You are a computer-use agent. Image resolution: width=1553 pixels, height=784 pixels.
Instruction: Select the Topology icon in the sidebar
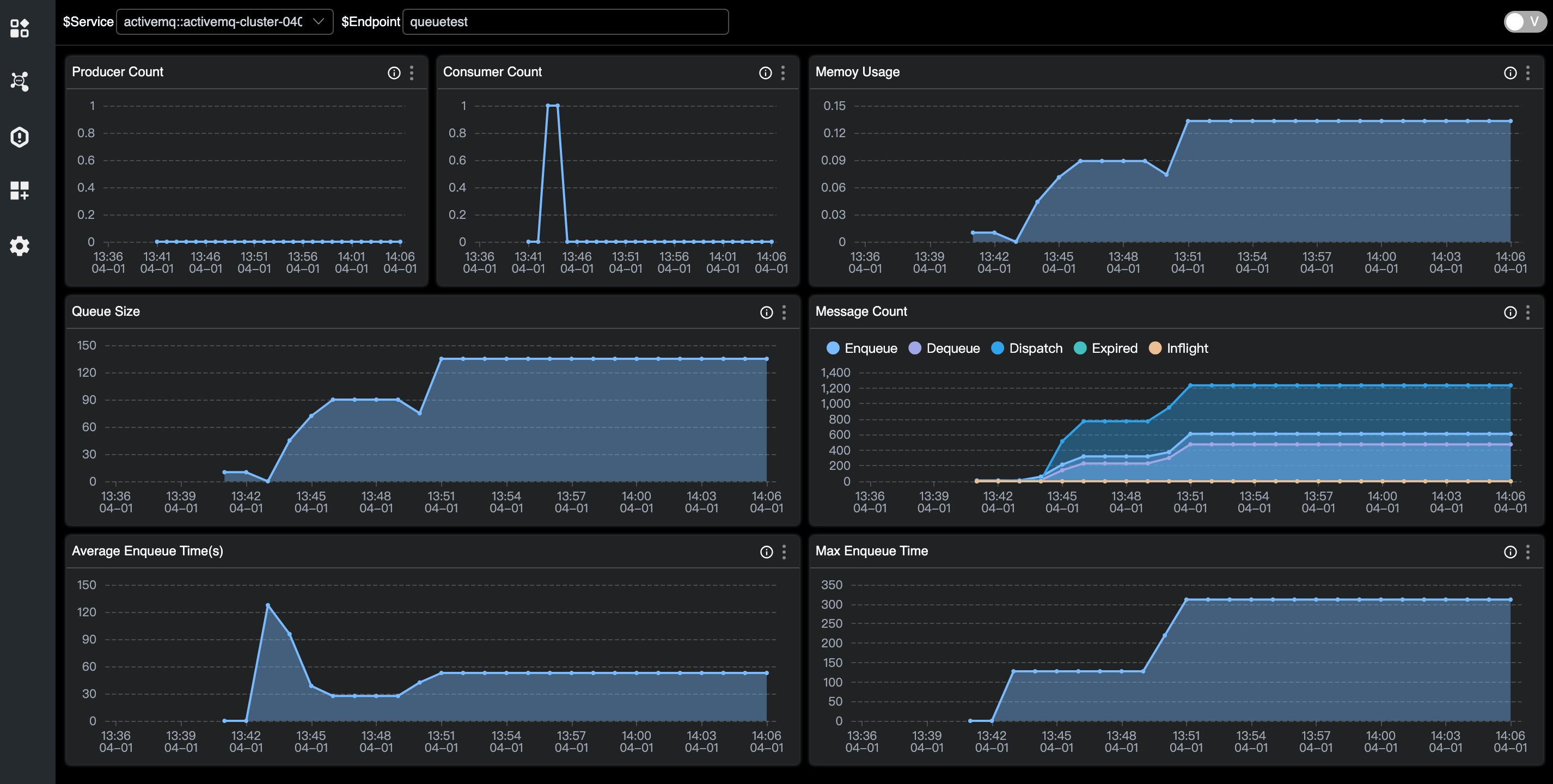click(x=20, y=81)
